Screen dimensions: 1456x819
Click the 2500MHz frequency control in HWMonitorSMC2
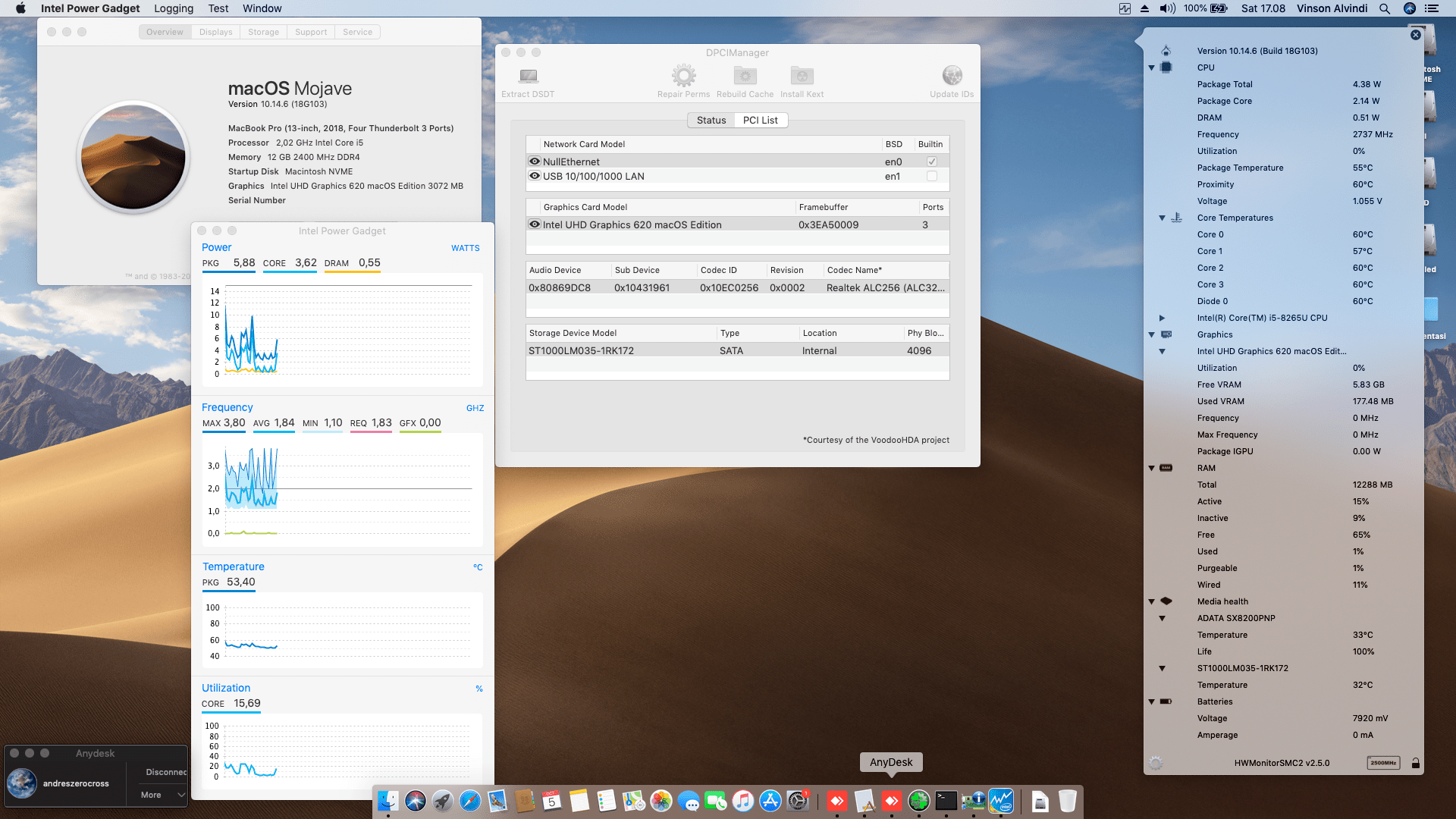coord(1383,763)
